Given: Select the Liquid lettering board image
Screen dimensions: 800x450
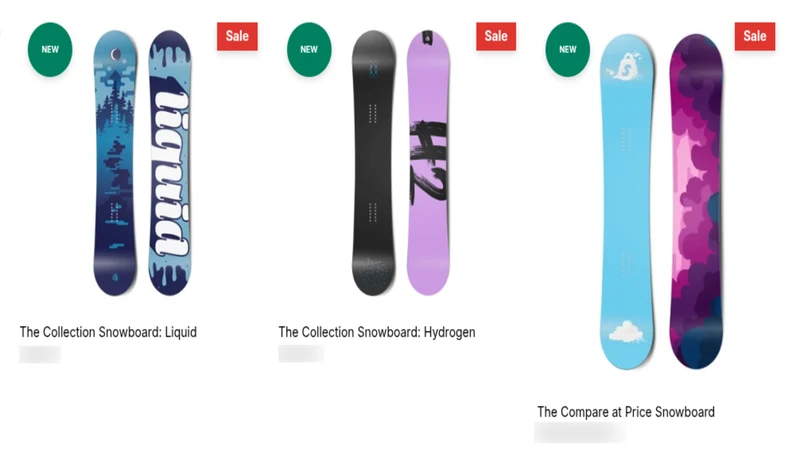Looking at the screenshot, I should [x=170, y=163].
